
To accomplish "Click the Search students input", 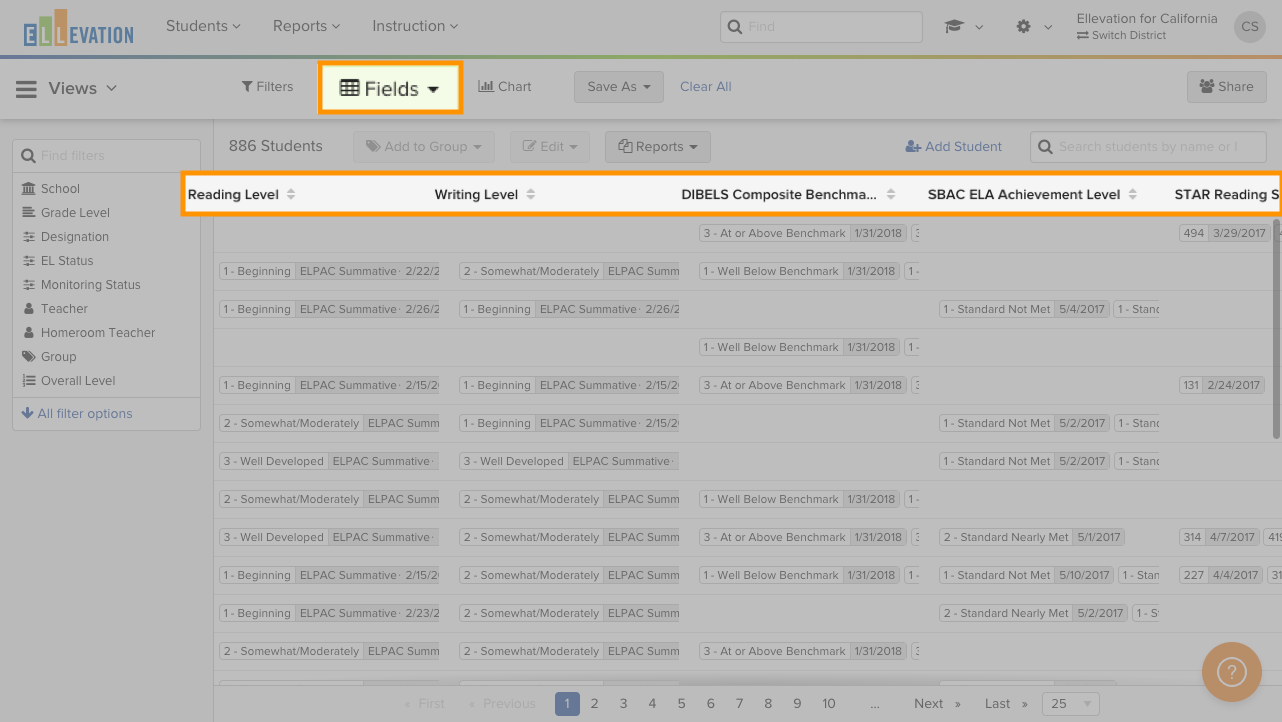I will point(1148,147).
